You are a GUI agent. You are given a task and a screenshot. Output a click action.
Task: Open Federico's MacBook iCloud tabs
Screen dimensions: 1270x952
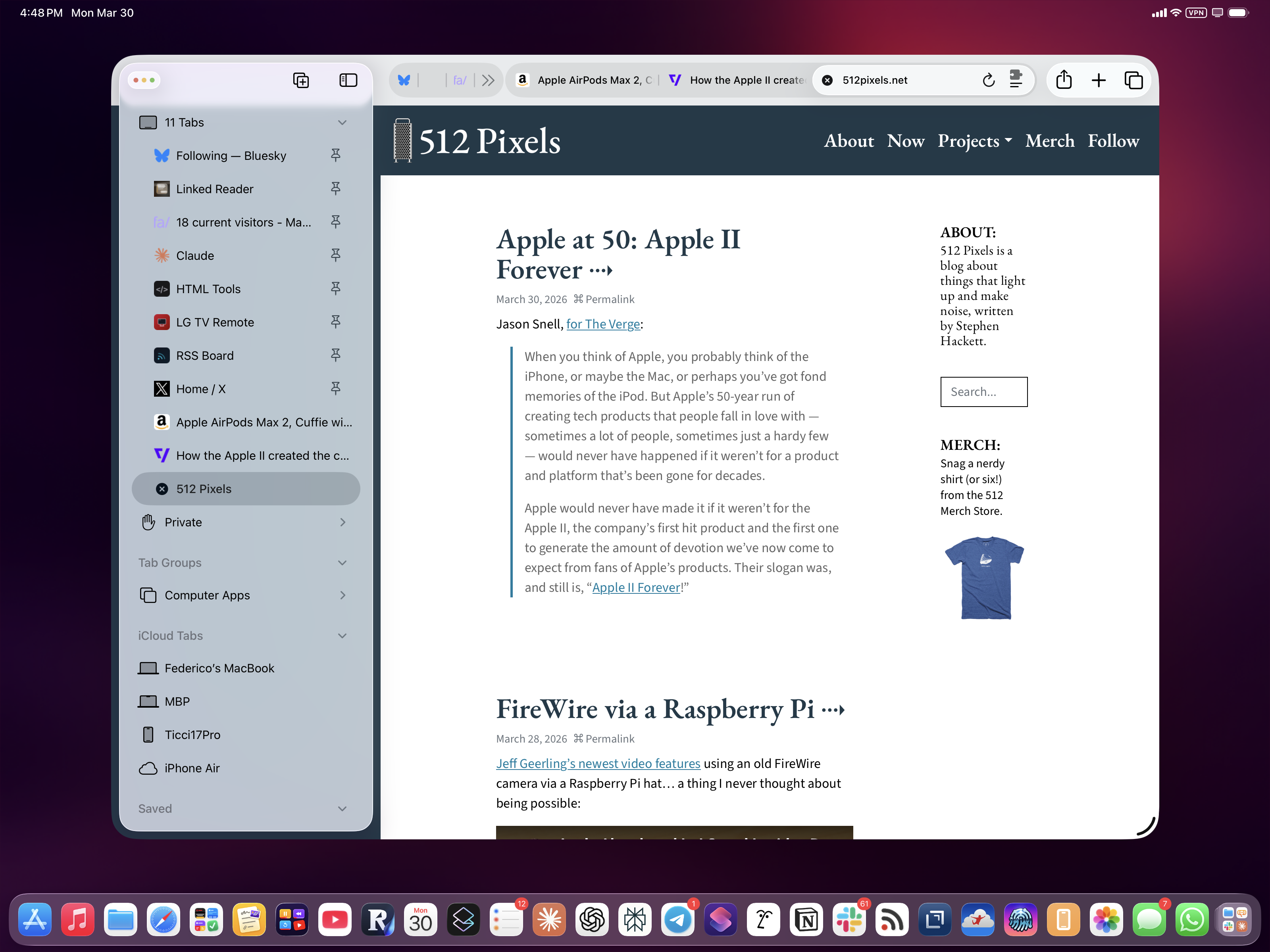point(246,668)
